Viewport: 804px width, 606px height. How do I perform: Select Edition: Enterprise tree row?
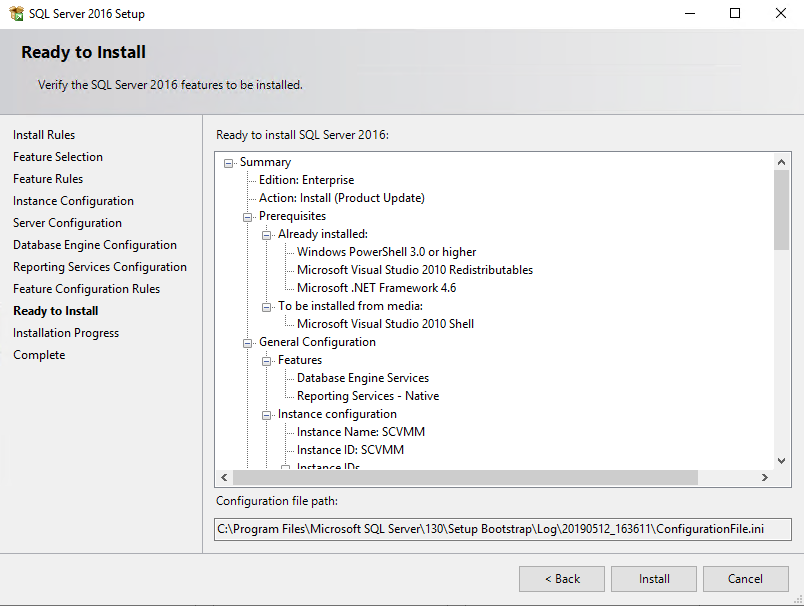[x=307, y=180]
